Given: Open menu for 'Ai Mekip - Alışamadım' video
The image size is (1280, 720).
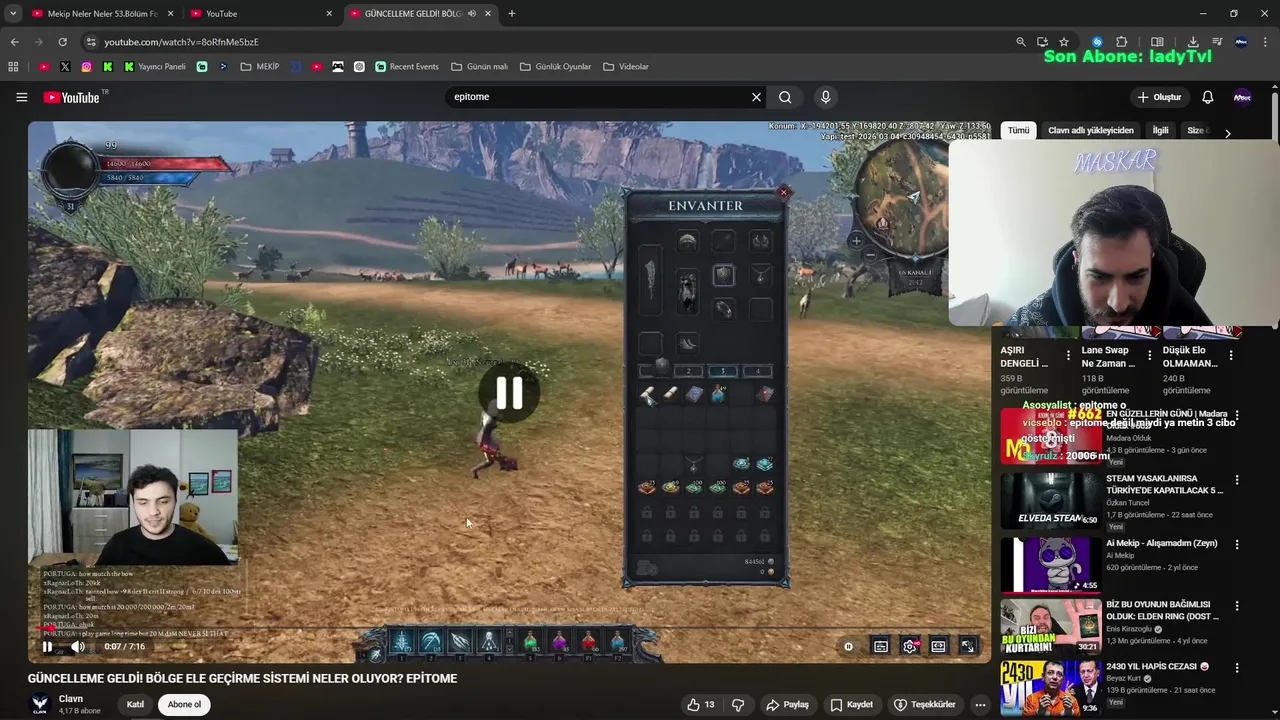Looking at the screenshot, I should click(x=1237, y=545).
